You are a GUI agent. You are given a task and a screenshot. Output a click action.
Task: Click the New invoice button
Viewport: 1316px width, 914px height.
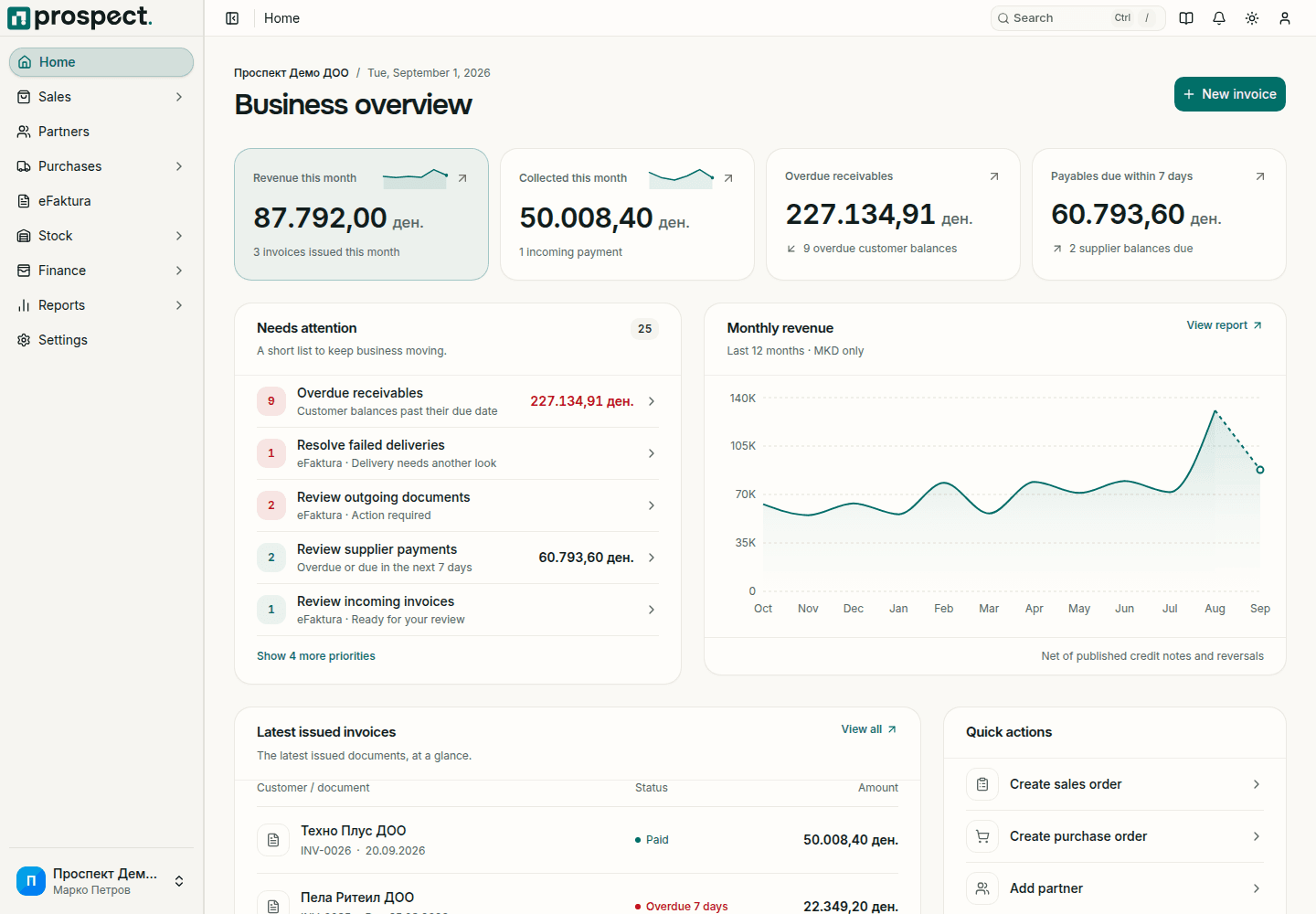coord(1230,94)
